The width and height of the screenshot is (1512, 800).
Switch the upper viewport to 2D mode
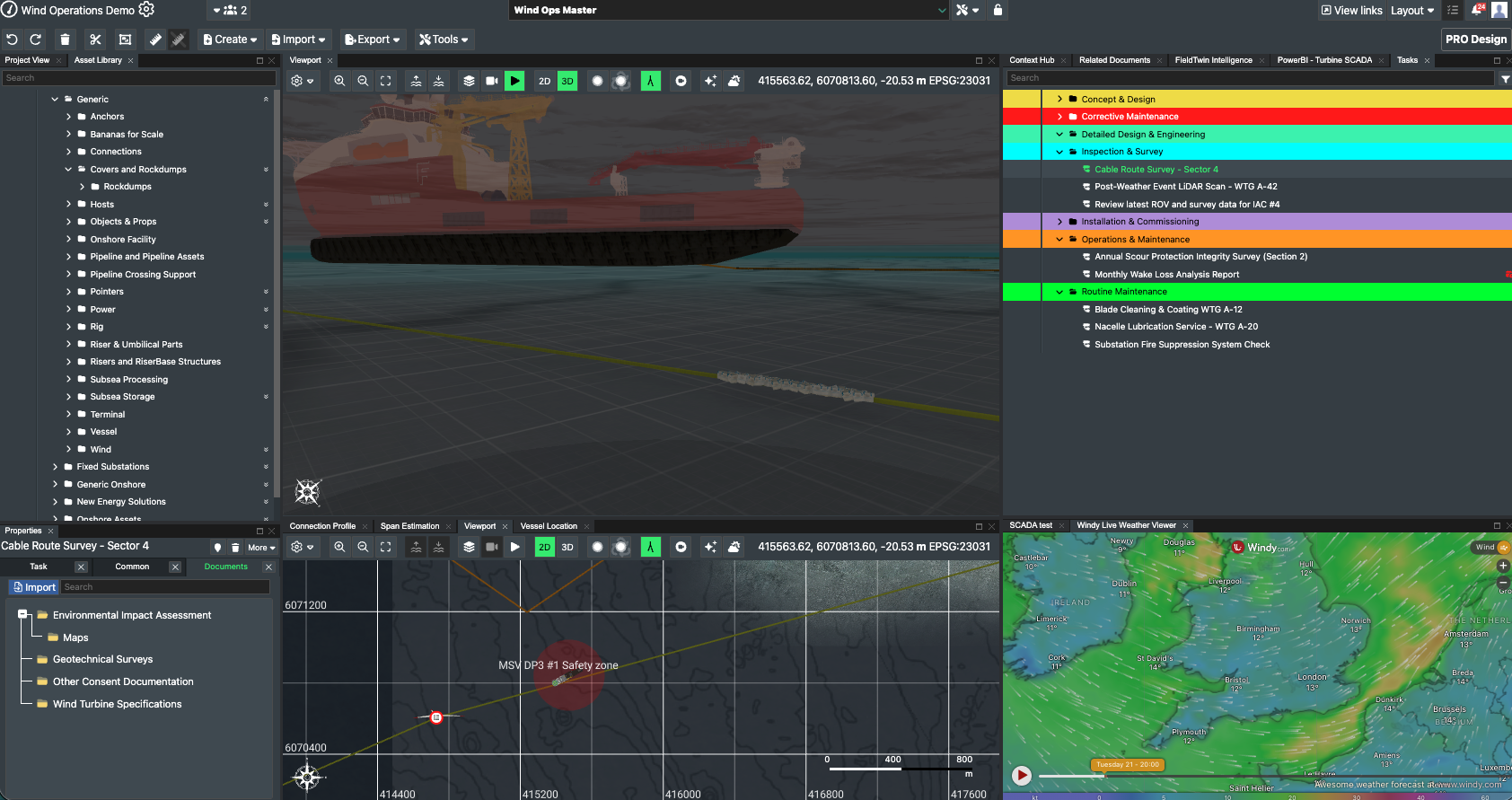pos(544,81)
